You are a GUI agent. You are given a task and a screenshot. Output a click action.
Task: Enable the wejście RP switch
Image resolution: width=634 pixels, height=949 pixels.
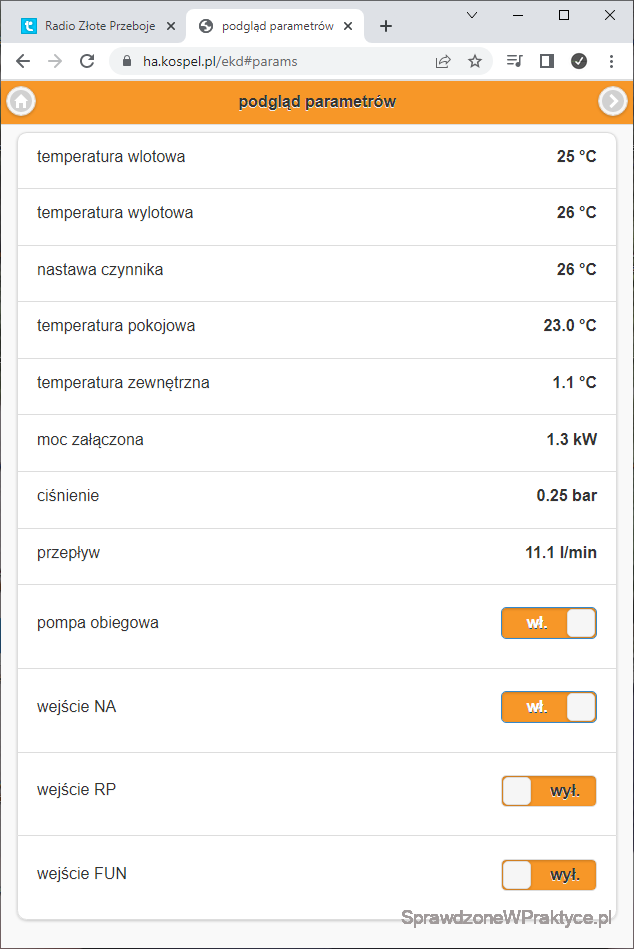click(549, 791)
